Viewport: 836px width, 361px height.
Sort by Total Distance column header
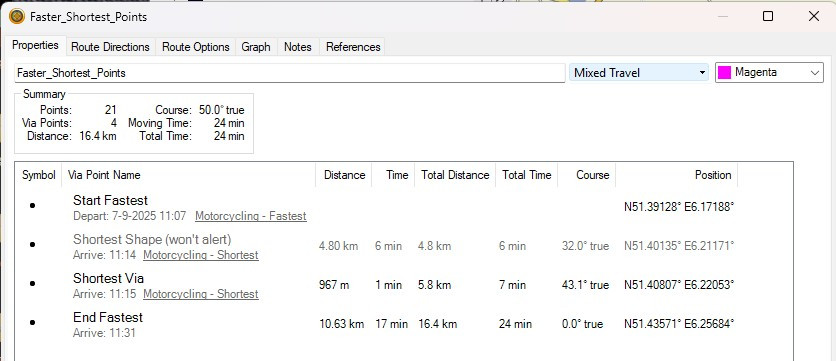[455, 175]
